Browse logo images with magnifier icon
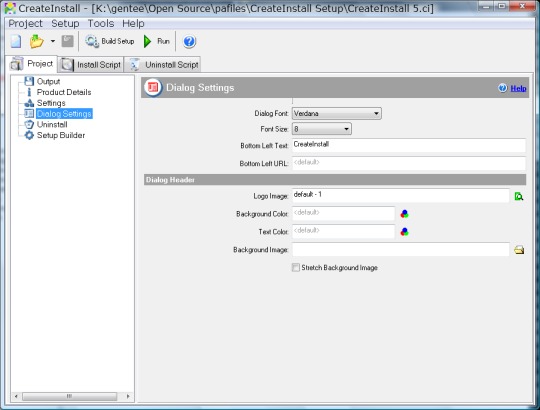Image resolution: width=540 pixels, height=410 pixels. click(519, 196)
